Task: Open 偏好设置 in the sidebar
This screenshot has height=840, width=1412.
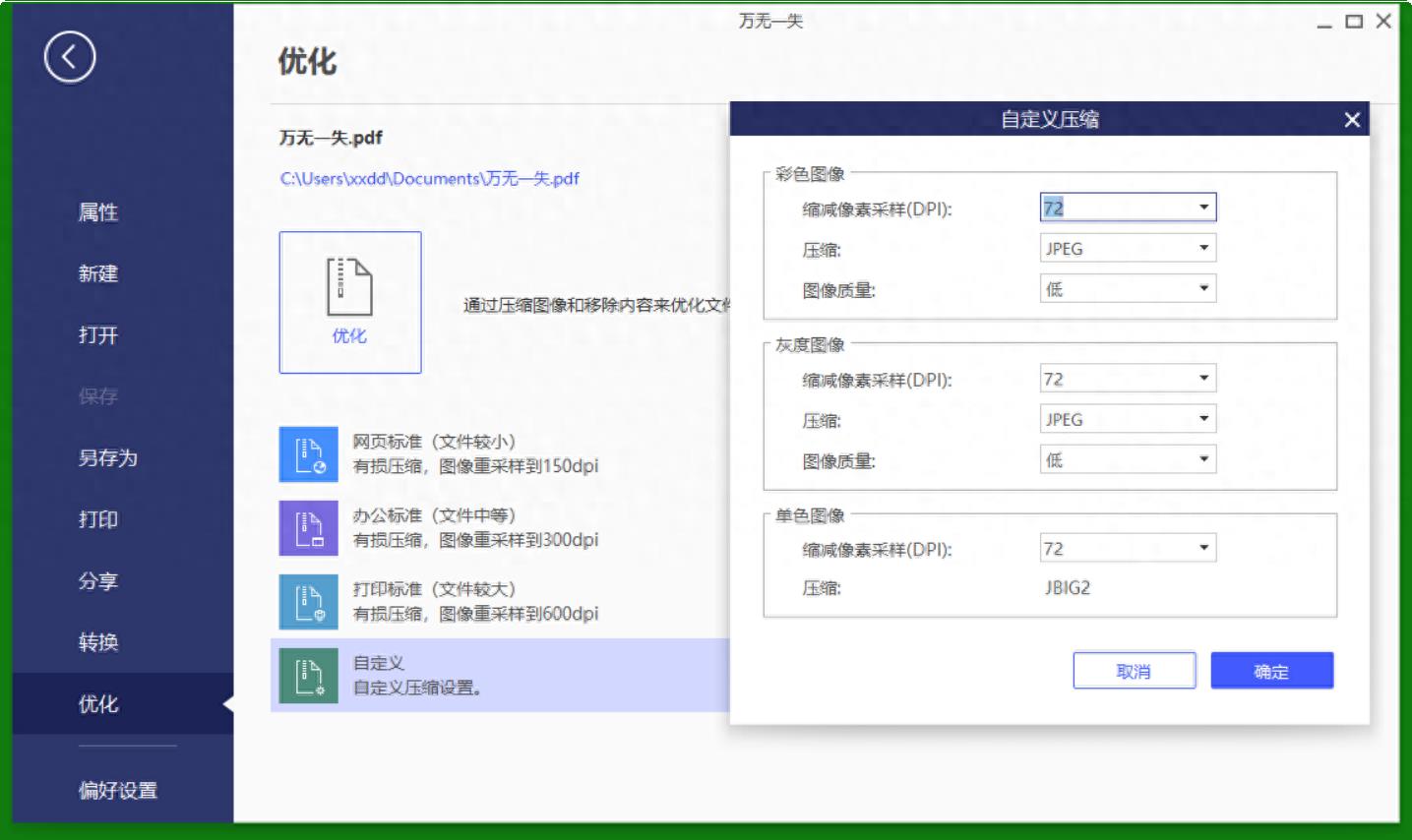Action: point(118,791)
